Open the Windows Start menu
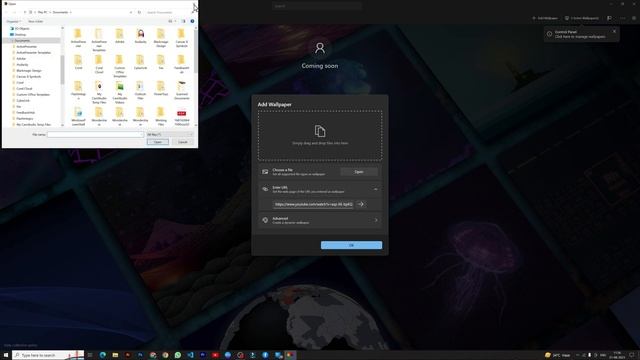640x360 pixels. pos(6,355)
